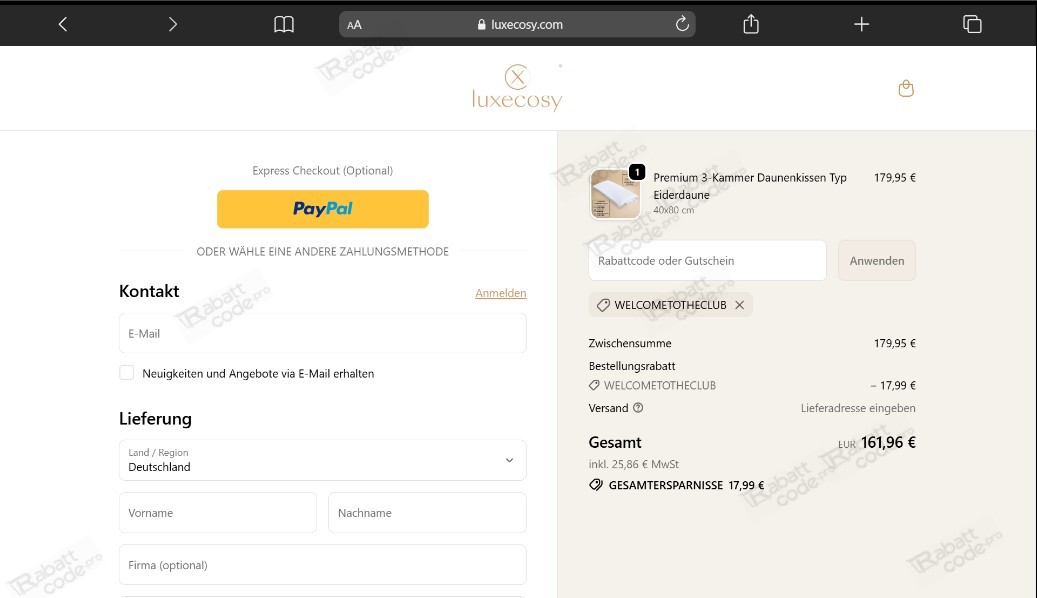Click the PayPal express checkout button
This screenshot has height=598, width=1037.
pyautogui.click(x=322, y=209)
